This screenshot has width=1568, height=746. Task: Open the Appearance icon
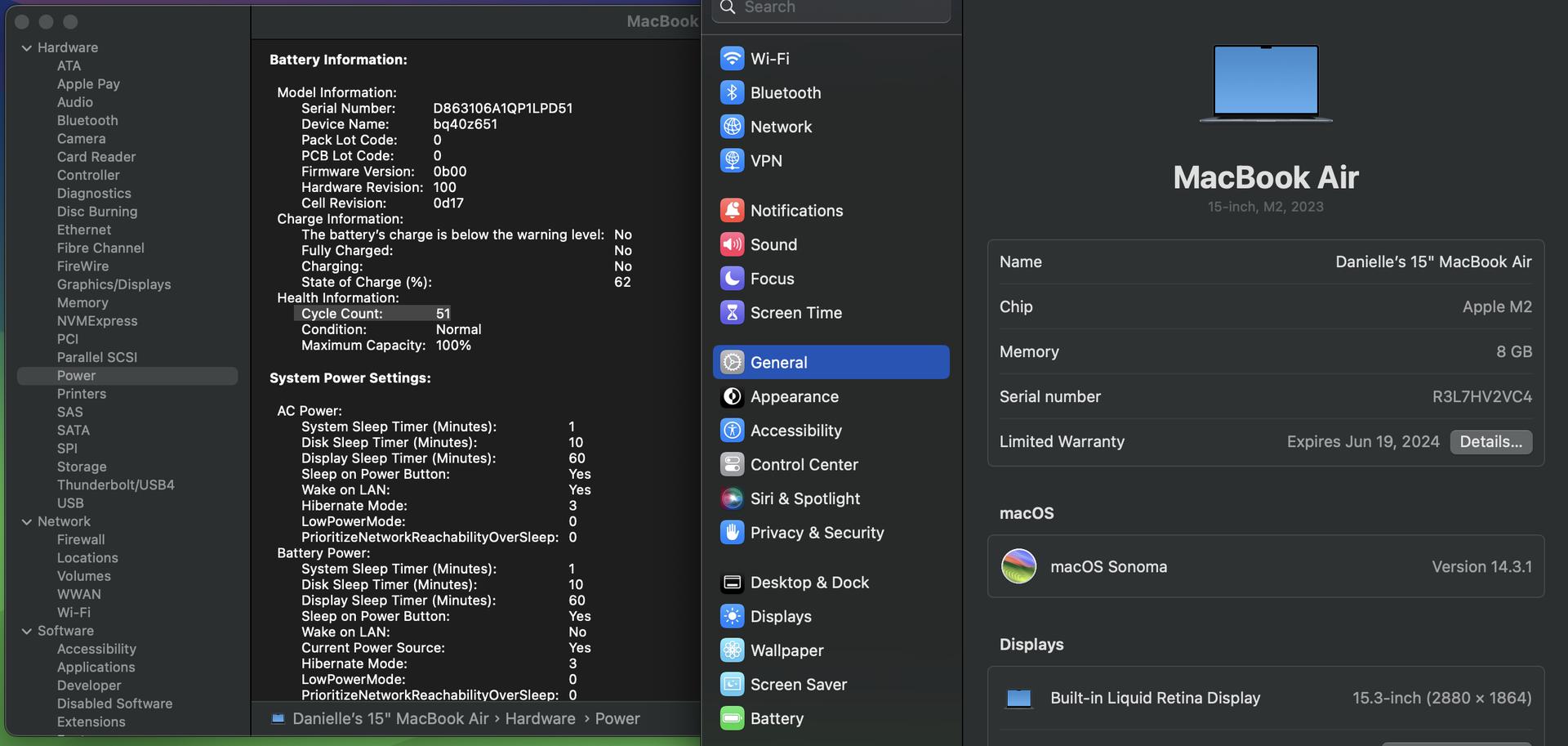[732, 397]
